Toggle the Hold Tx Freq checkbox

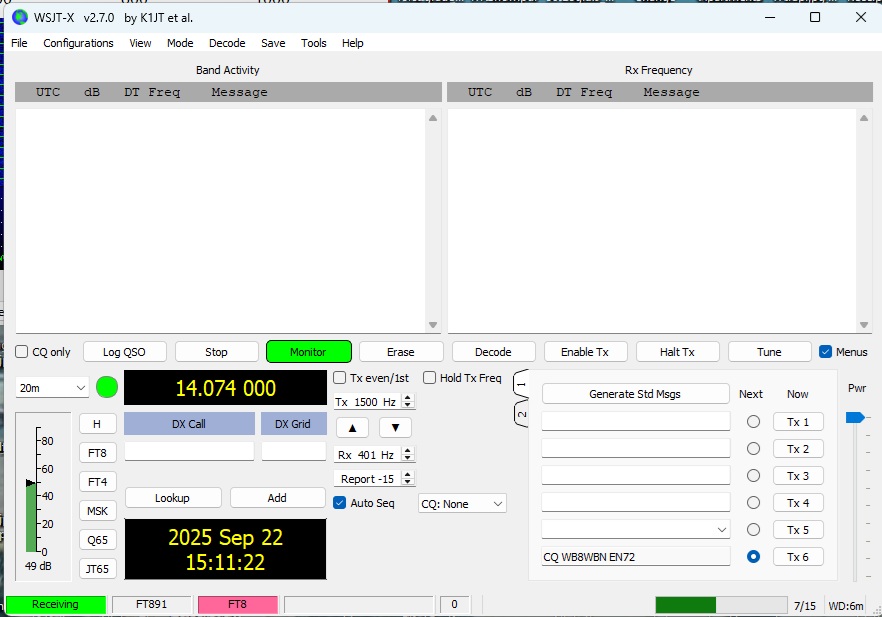click(430, 378)
